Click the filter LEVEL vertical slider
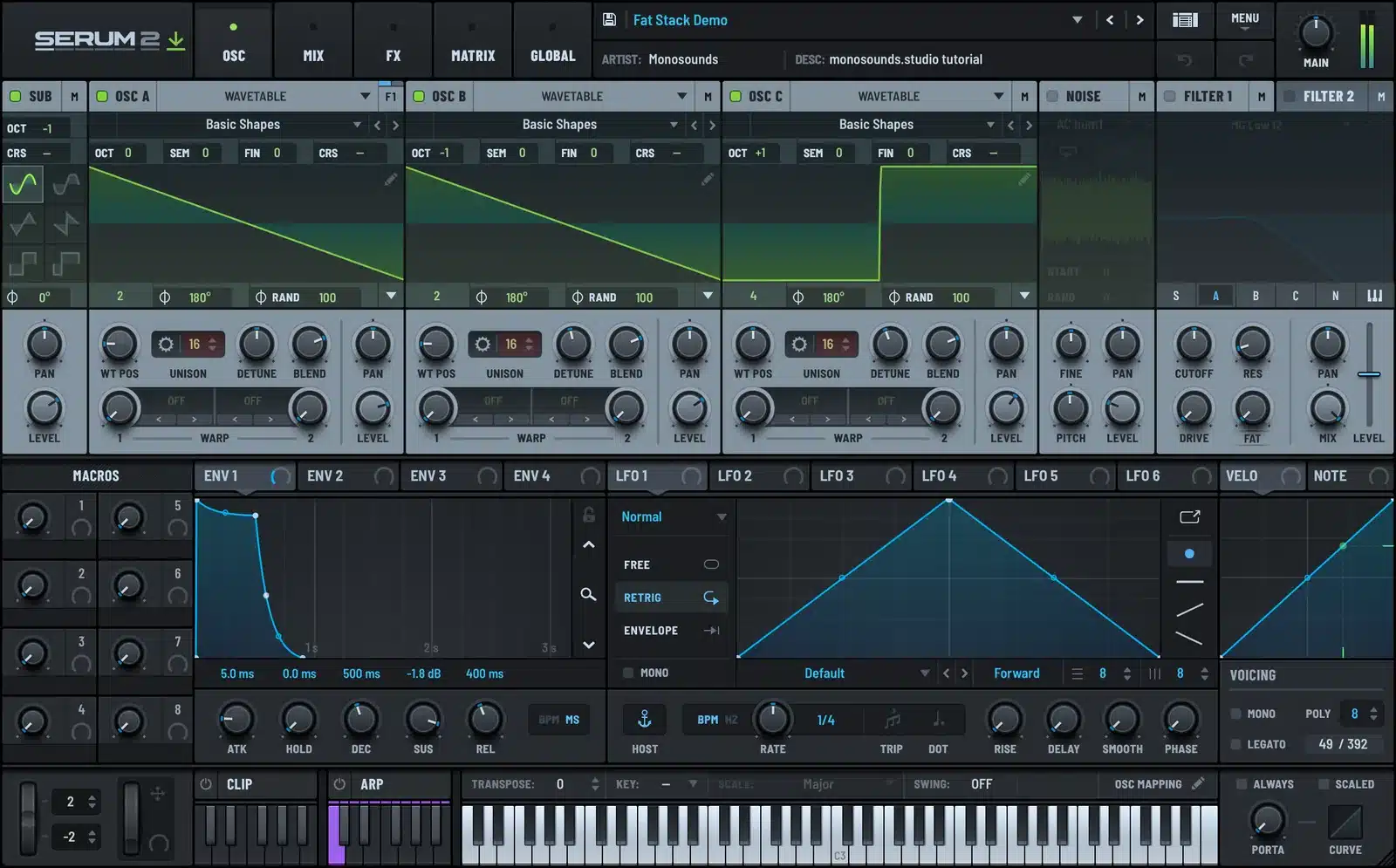1396x868 pixels. click(1369, 374)
